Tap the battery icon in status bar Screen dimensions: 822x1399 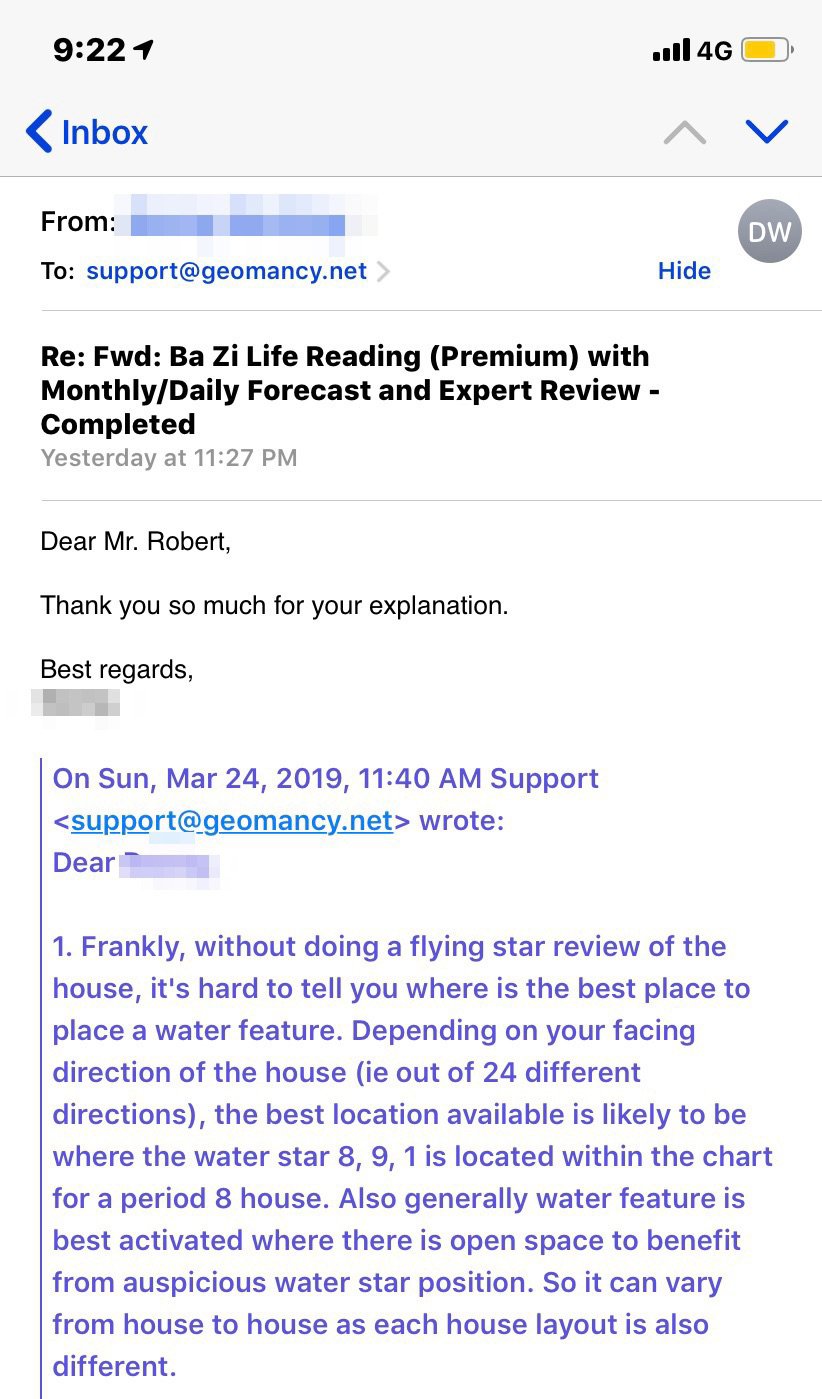[768, 50]
